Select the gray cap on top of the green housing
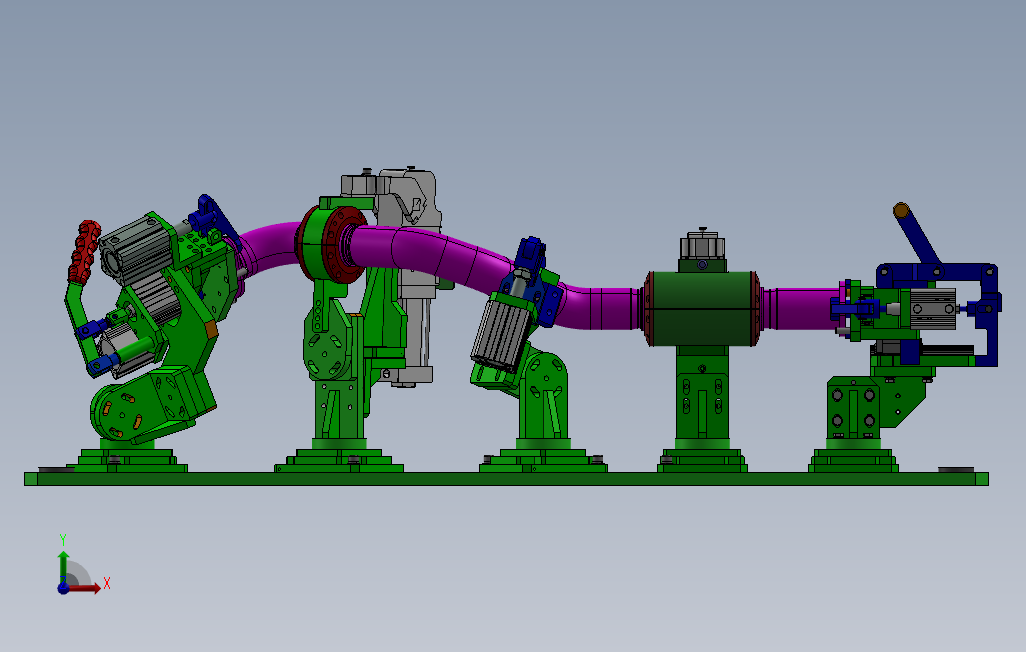The width and height of the screenshot is (1026, 652). (x=702, y=245)
